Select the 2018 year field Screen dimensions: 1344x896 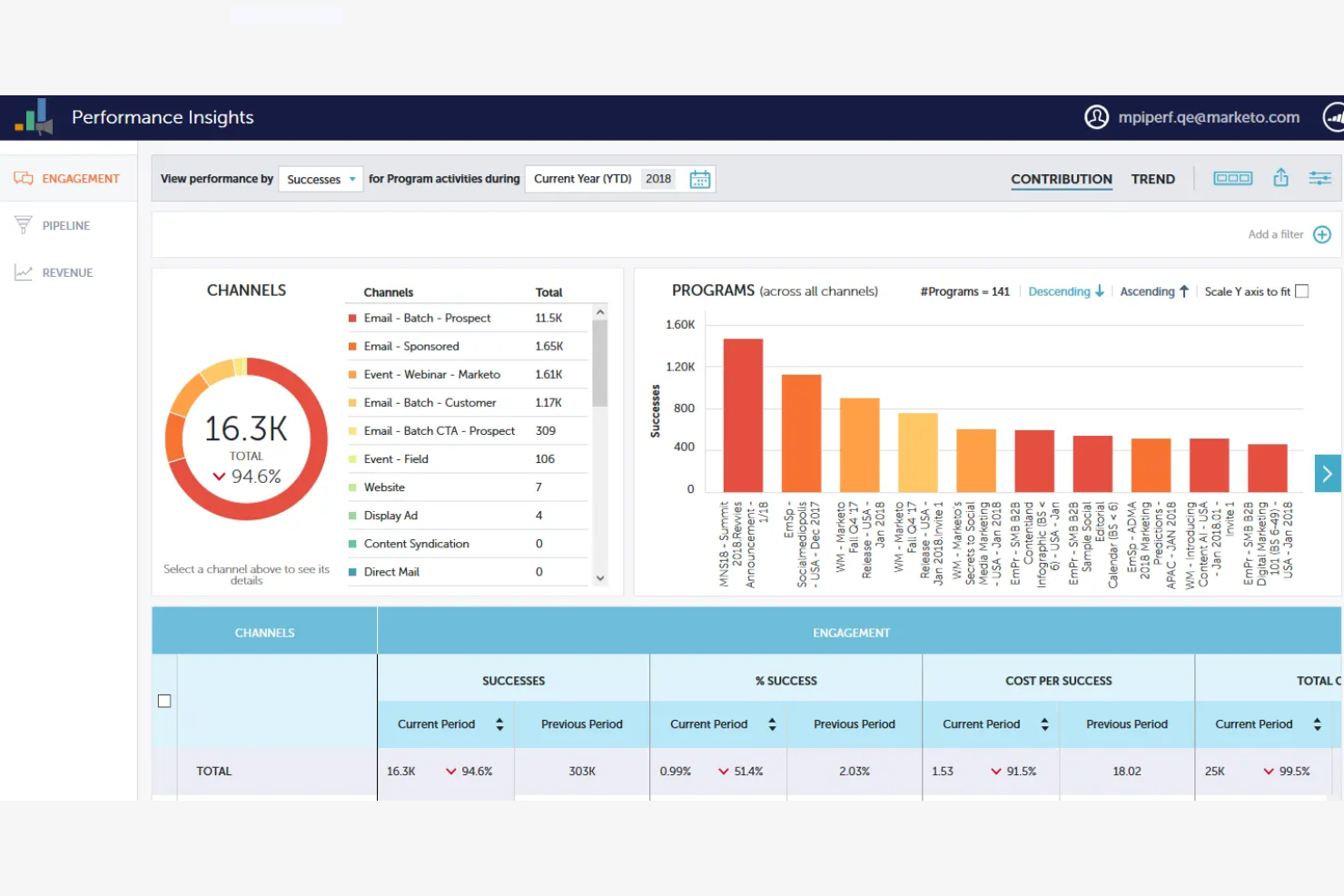658,179
